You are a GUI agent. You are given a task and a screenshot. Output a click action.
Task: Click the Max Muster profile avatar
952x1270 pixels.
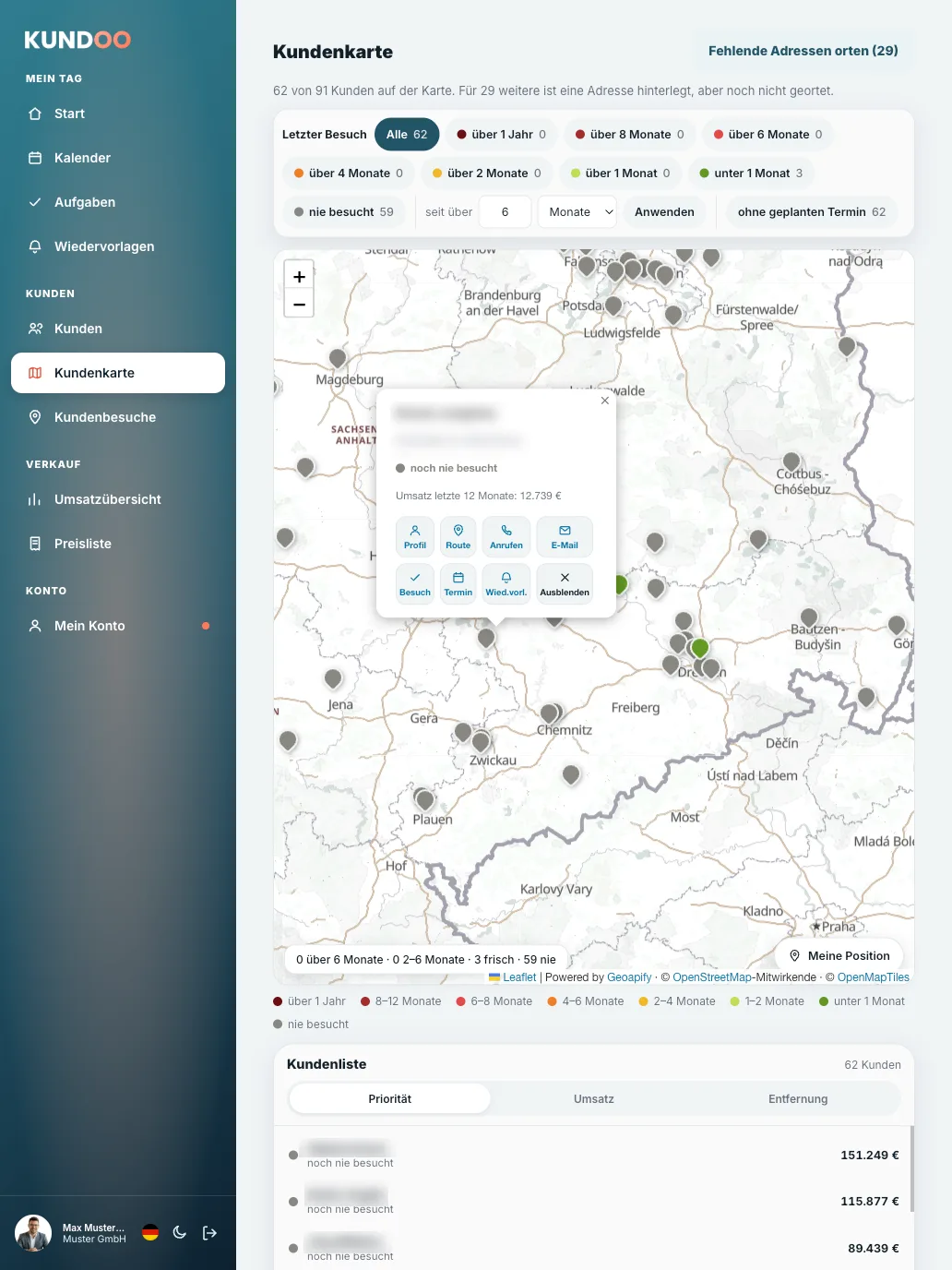point(33,1233)
